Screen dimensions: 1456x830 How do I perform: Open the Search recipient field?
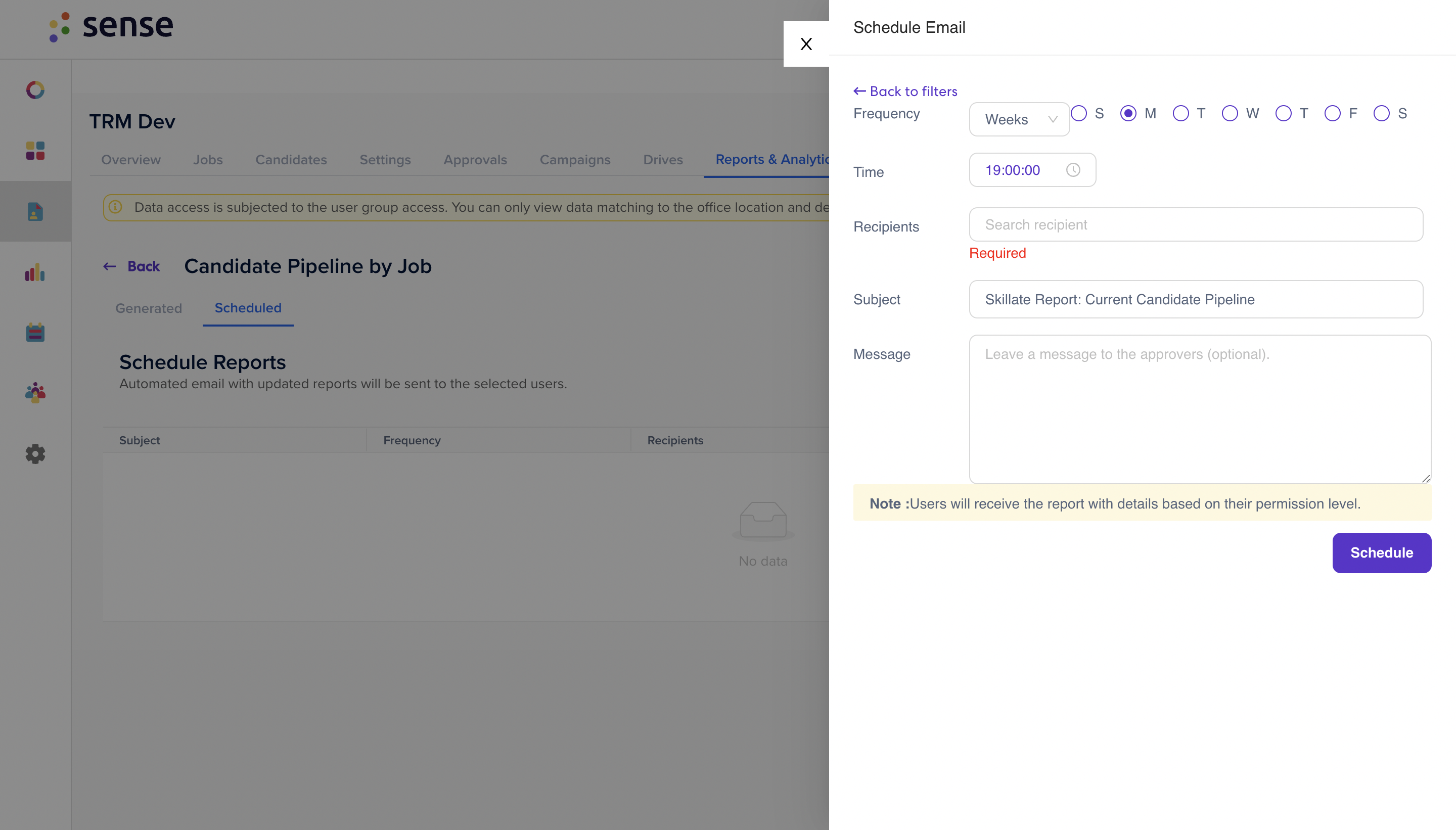point(1196,224)
